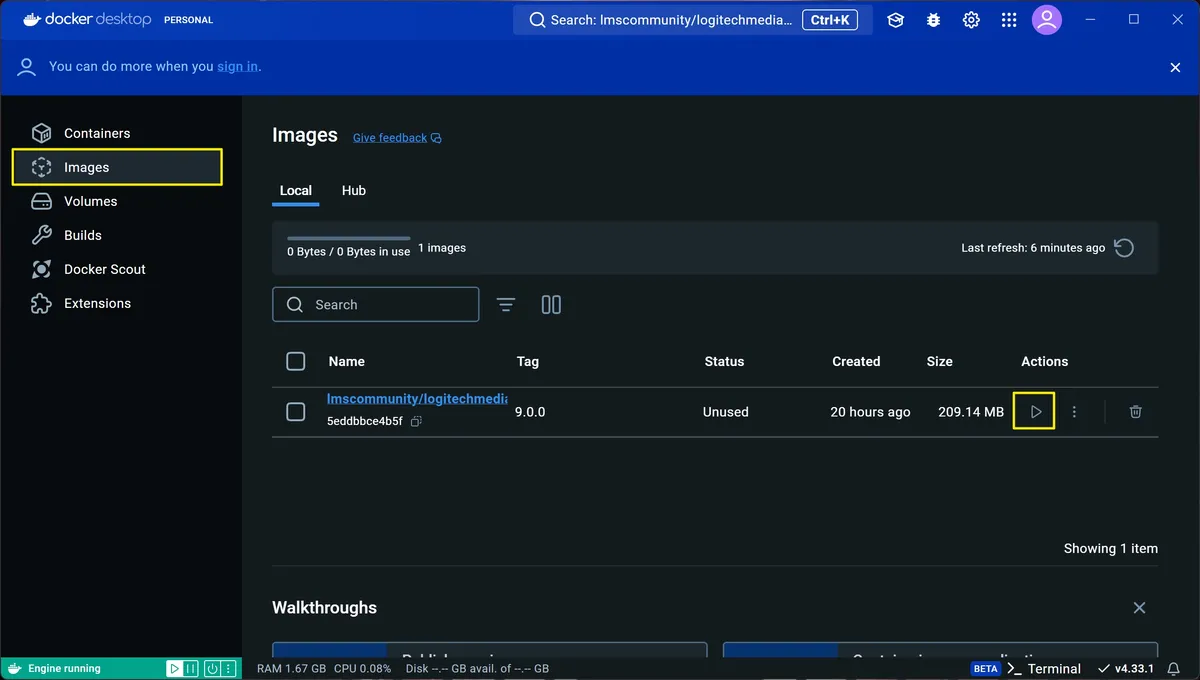This screenshot has height=680, width=1200.
Task: Dismiss the sign-in banner
Action: tap(1175, 67)
